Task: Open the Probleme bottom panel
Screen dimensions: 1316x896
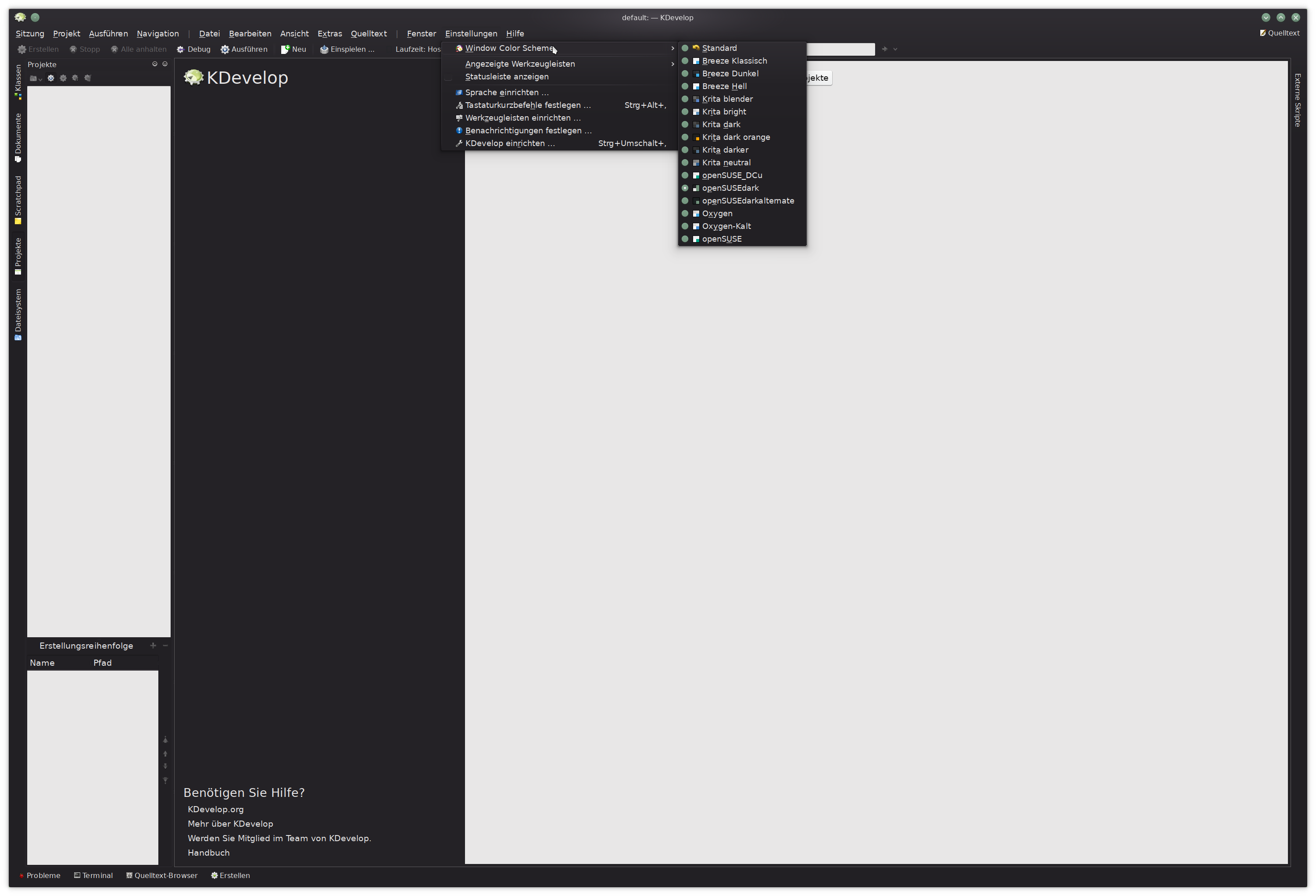Action: (x=39, y=876)
